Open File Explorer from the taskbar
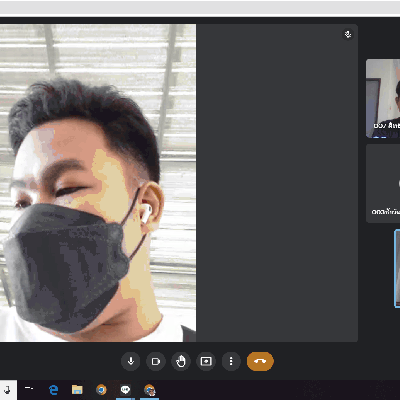 click(77, 390)
